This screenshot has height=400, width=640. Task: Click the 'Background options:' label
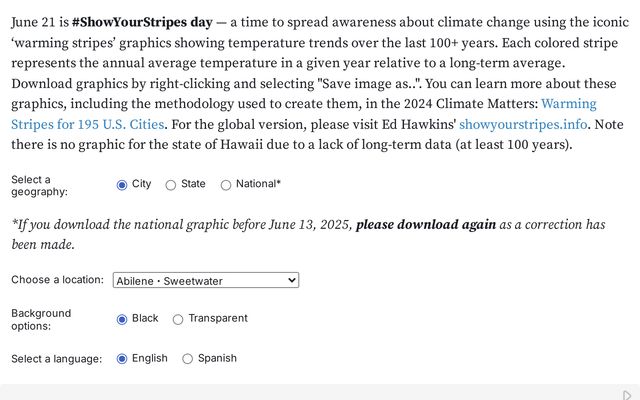click(41, 320)
